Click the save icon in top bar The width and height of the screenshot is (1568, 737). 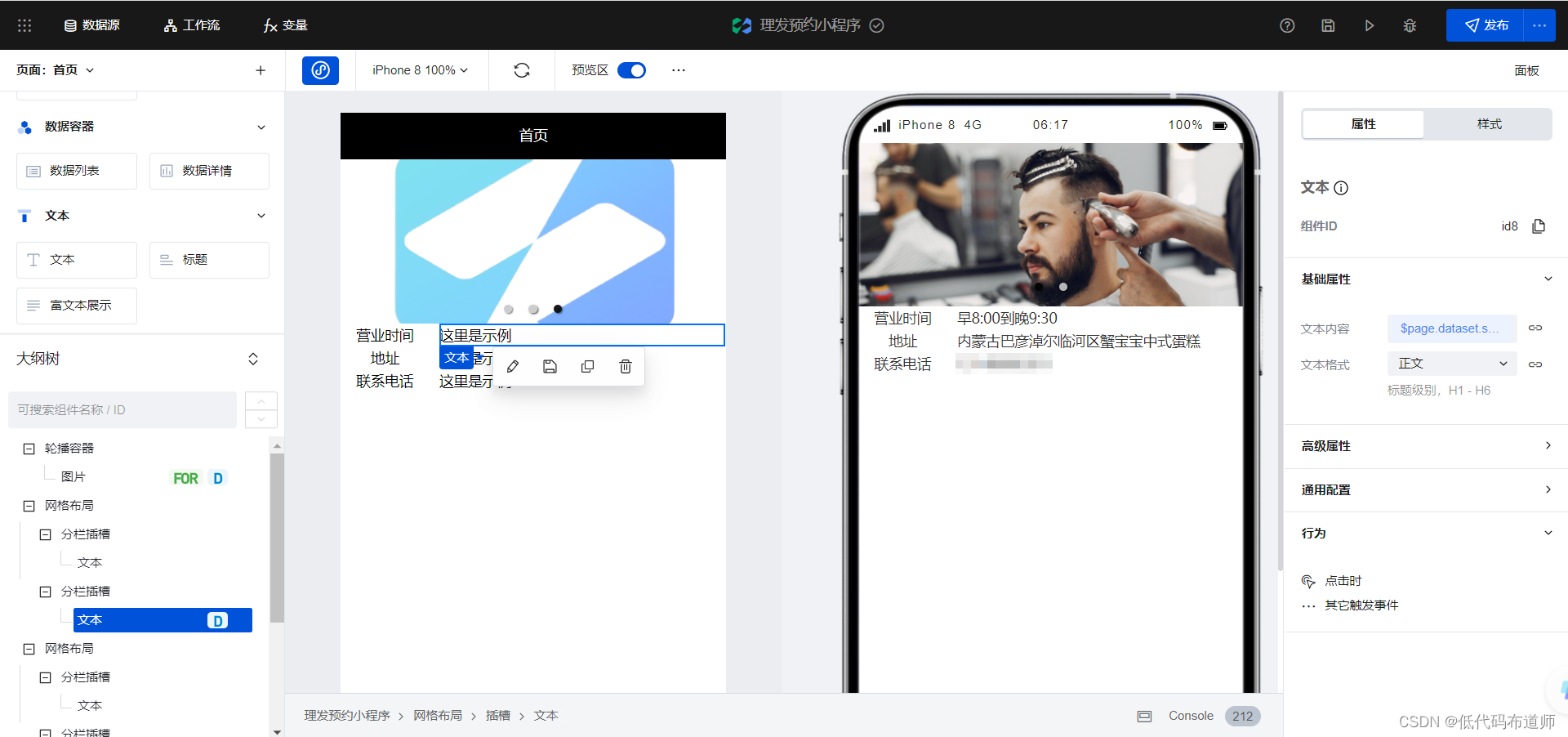point(1328,25)
